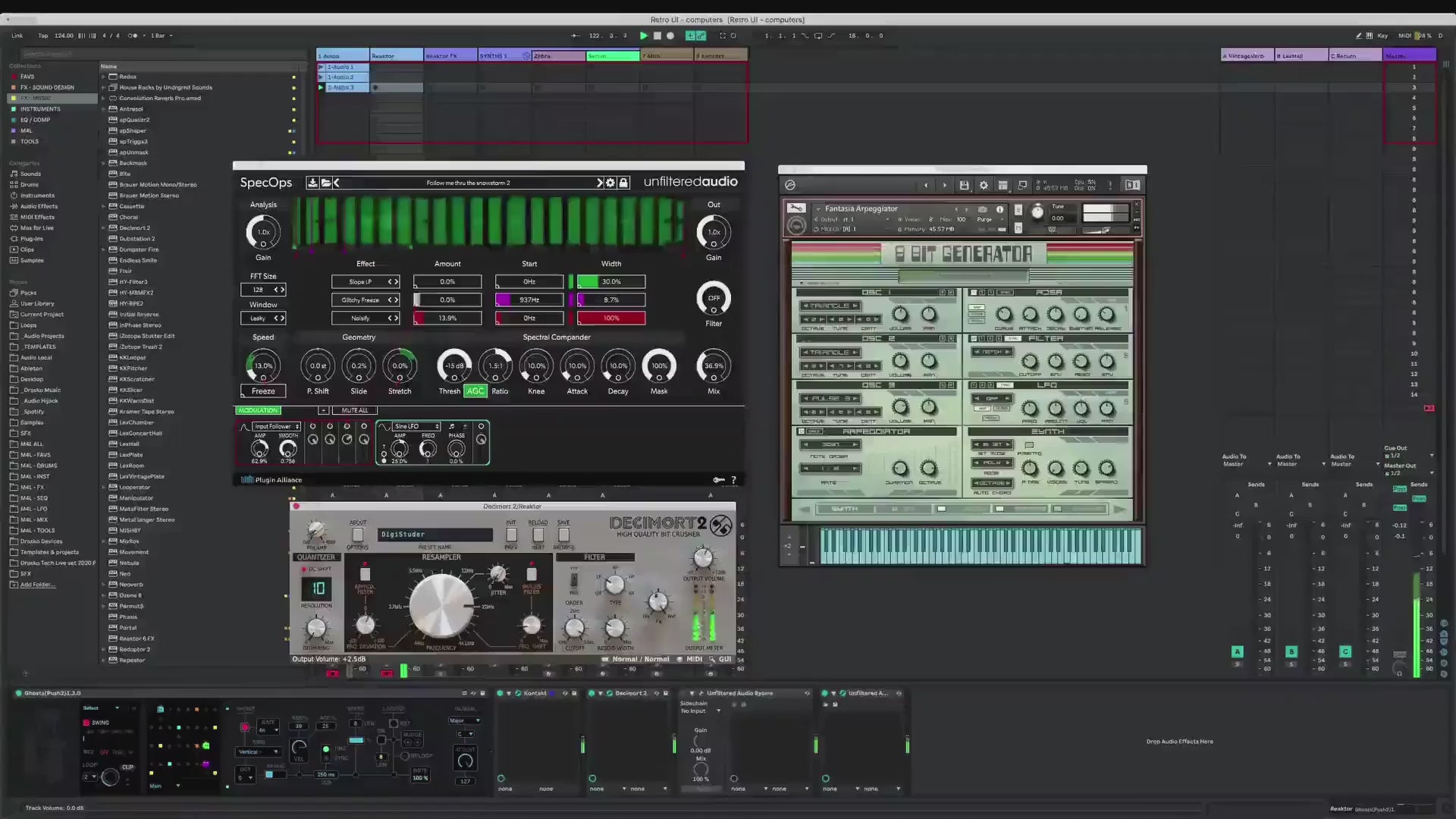Screen dimensions: 1456x819
Task: Click the Plugin Alliance key icon
Action: [719, 479]
